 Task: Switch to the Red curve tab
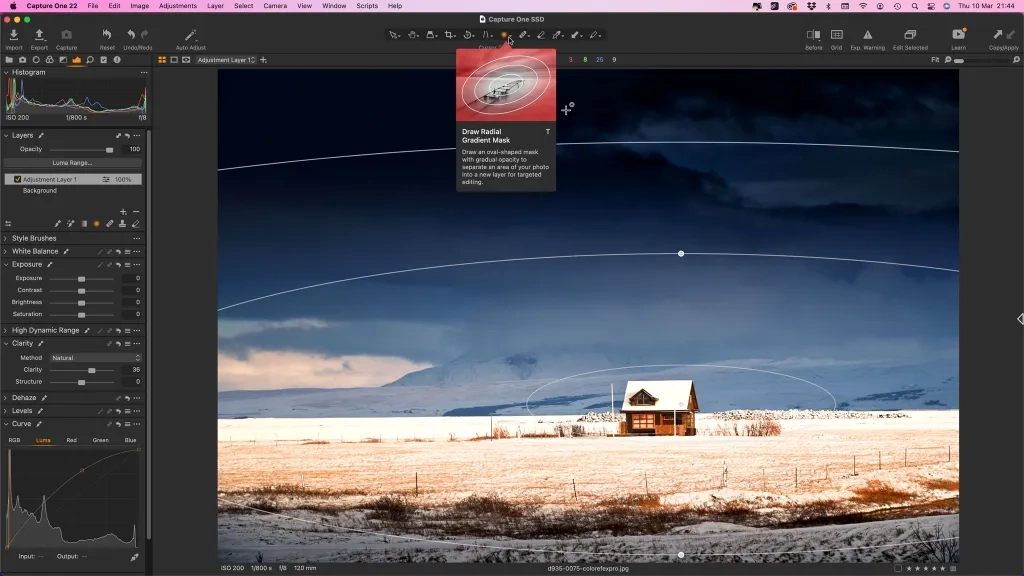point(71,440)
